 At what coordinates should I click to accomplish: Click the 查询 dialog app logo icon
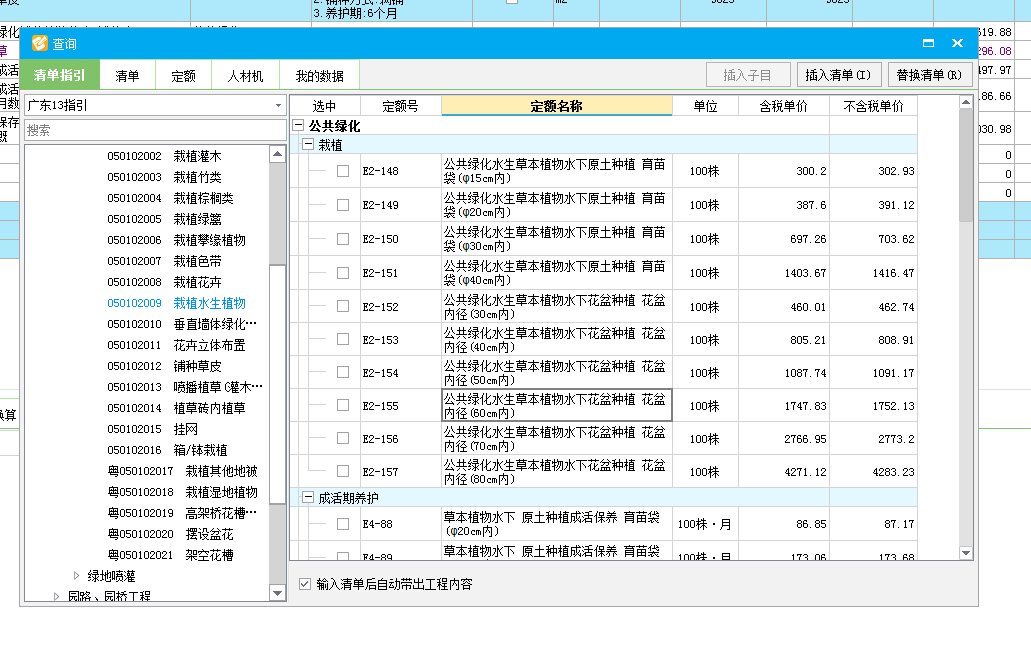coord(40,43)
